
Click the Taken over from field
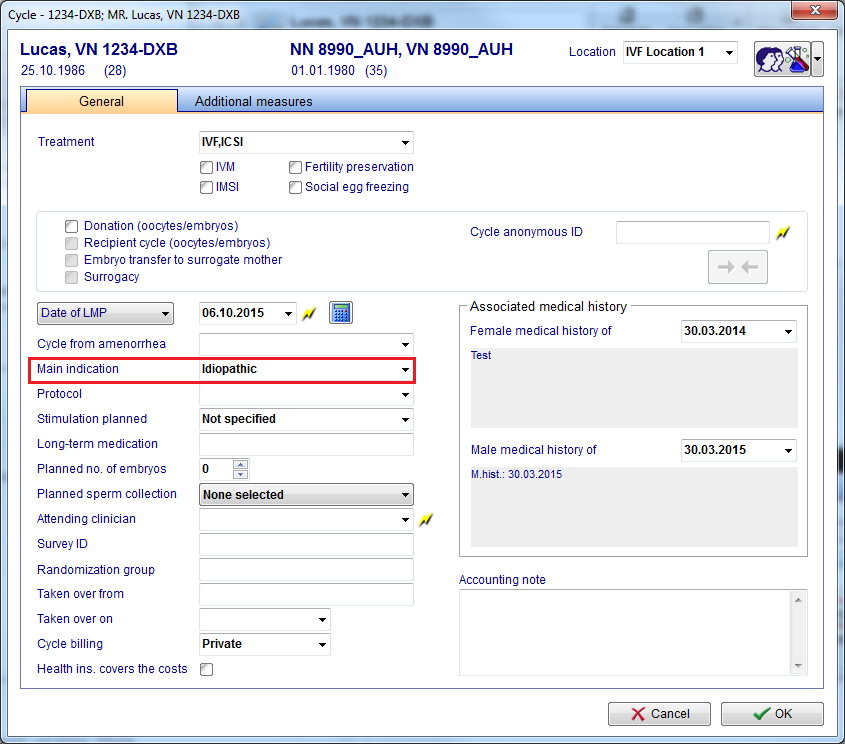pyautogui.click(x=306, y=594)
